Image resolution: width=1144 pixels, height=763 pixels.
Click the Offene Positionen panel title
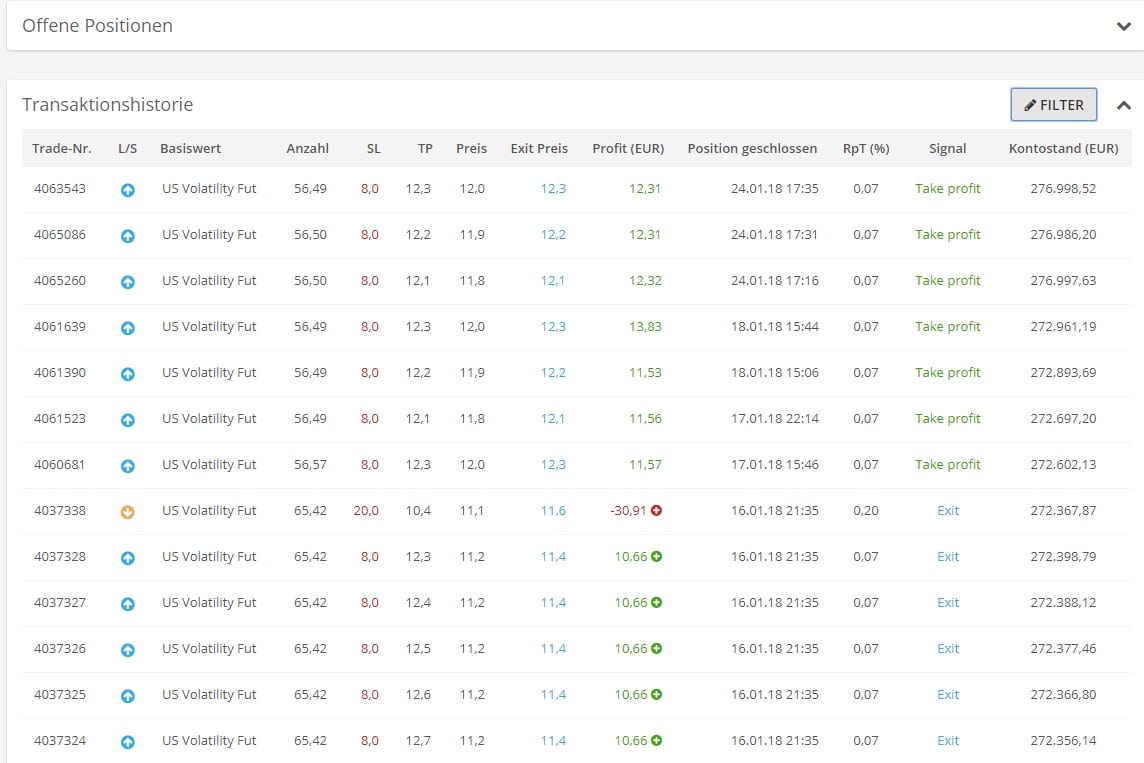pos(98,26)
